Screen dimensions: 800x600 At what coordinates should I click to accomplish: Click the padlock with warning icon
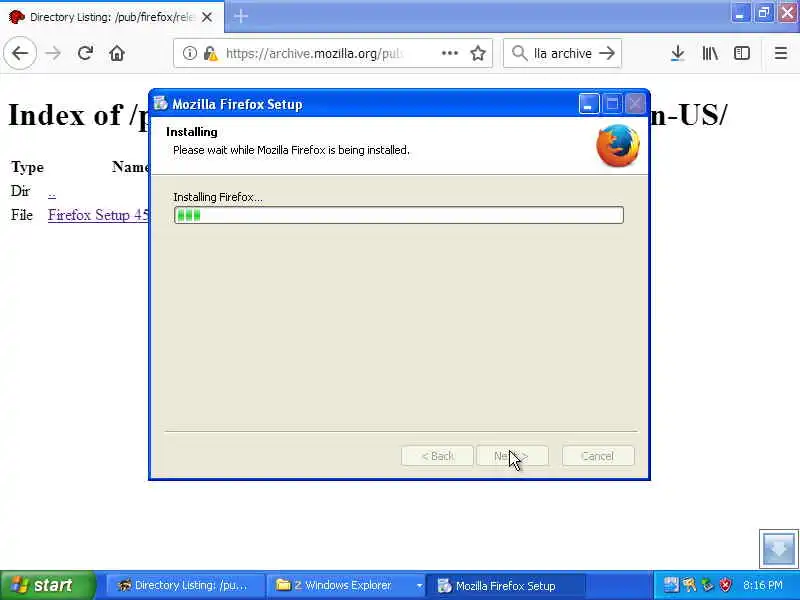(x=210, y=53)
